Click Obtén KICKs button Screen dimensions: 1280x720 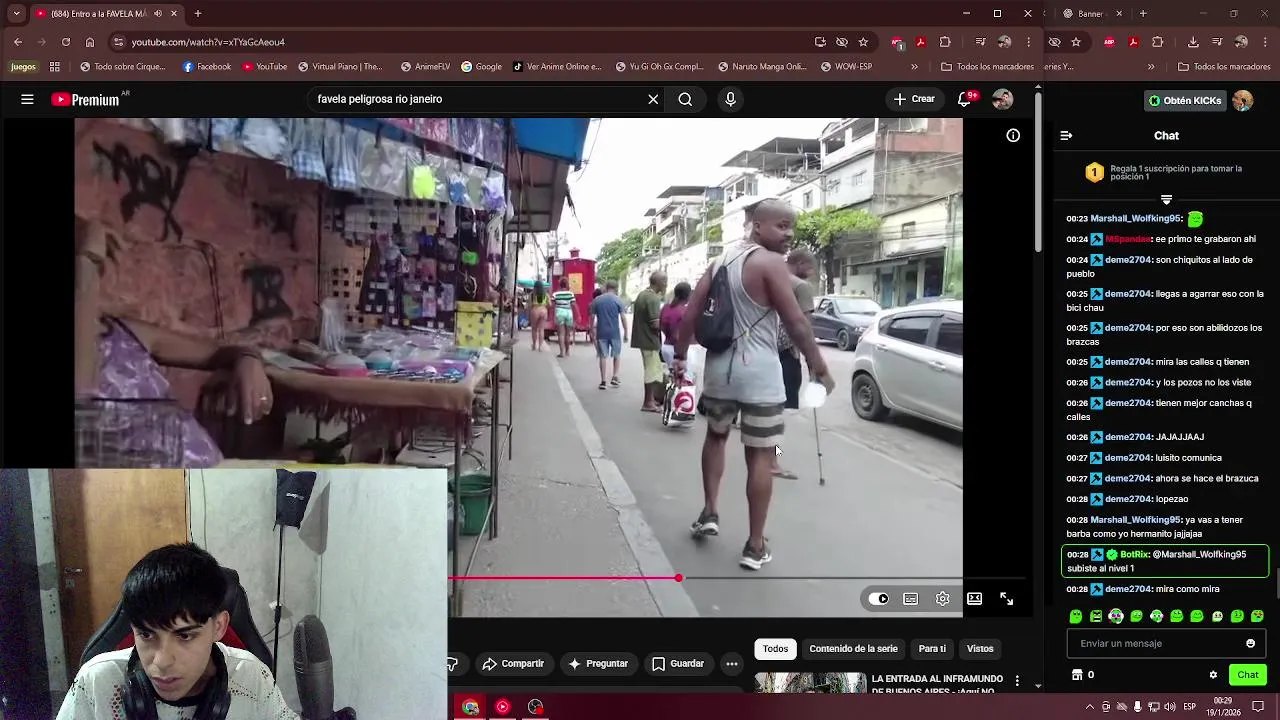1185,101
